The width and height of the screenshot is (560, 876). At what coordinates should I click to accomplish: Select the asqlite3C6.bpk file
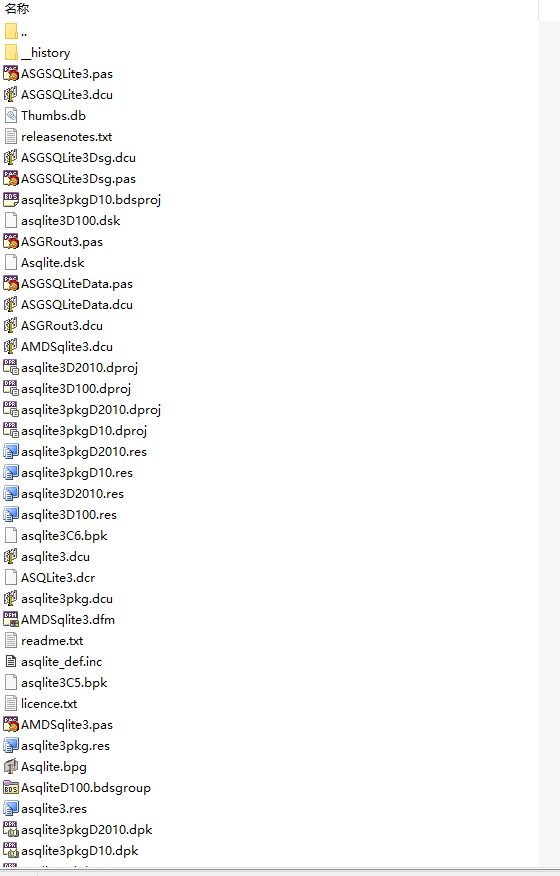tap(64, 536)
